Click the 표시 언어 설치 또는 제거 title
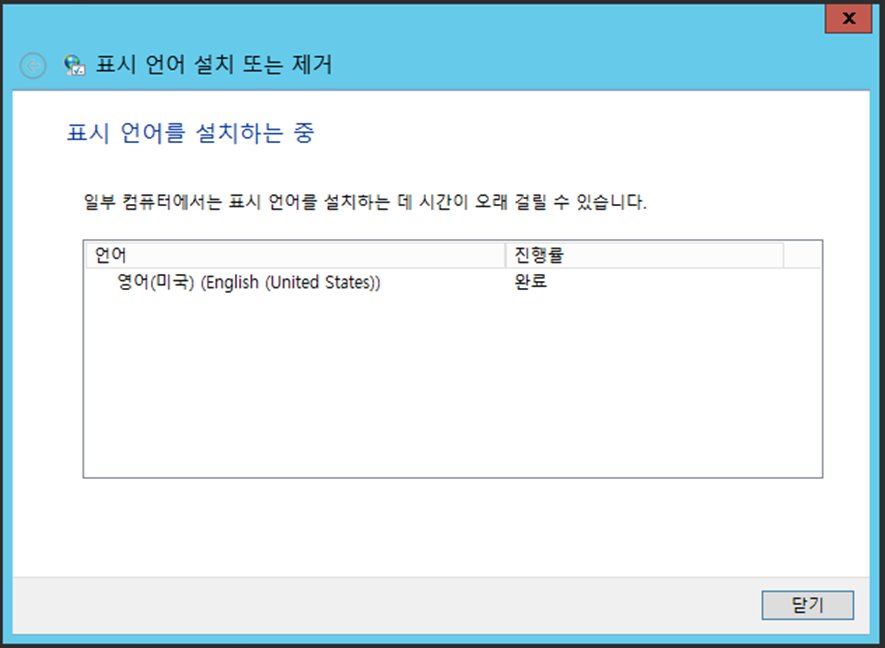 (214, 64)
